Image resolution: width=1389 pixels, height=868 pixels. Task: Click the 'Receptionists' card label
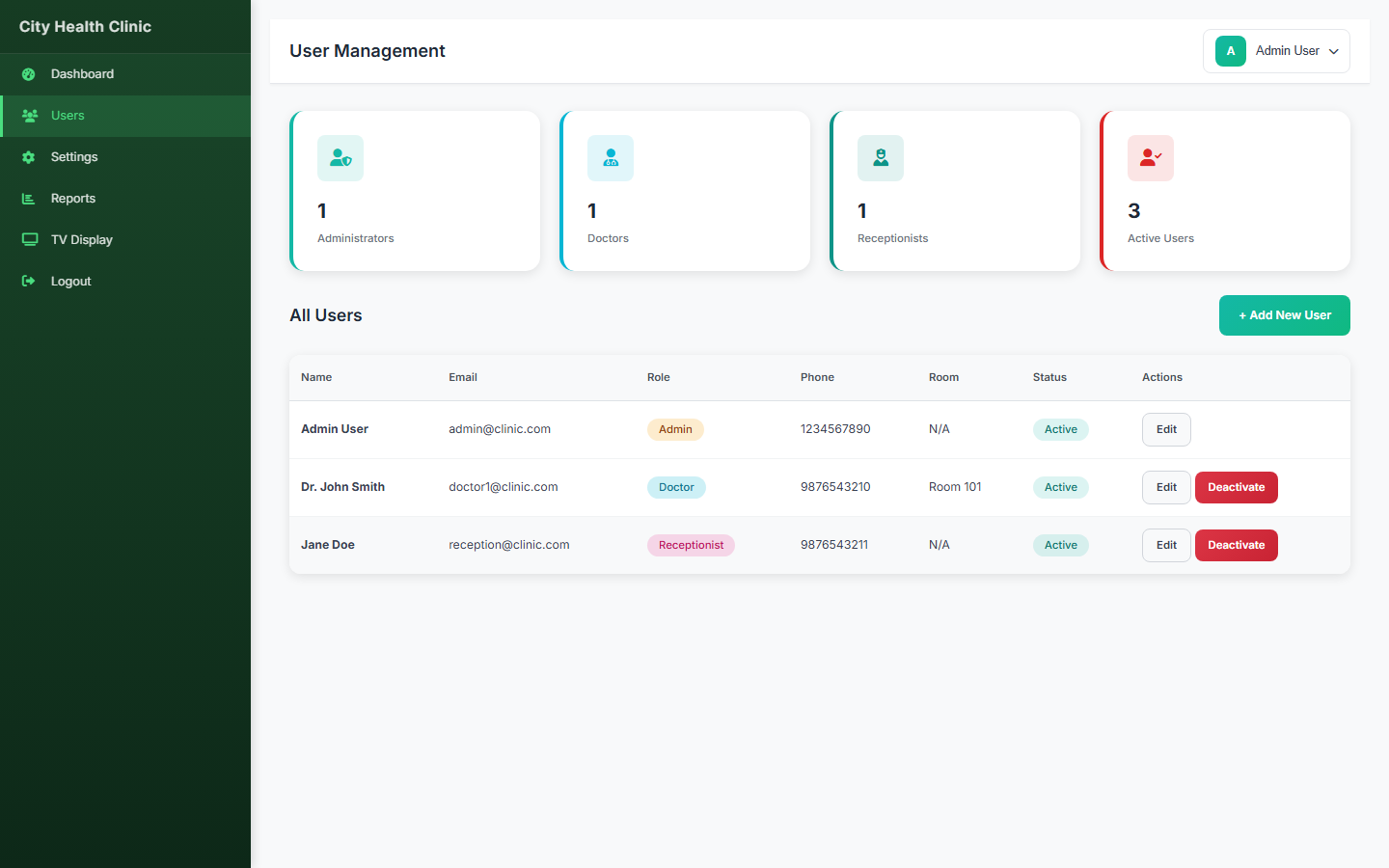tap(893, 238)
